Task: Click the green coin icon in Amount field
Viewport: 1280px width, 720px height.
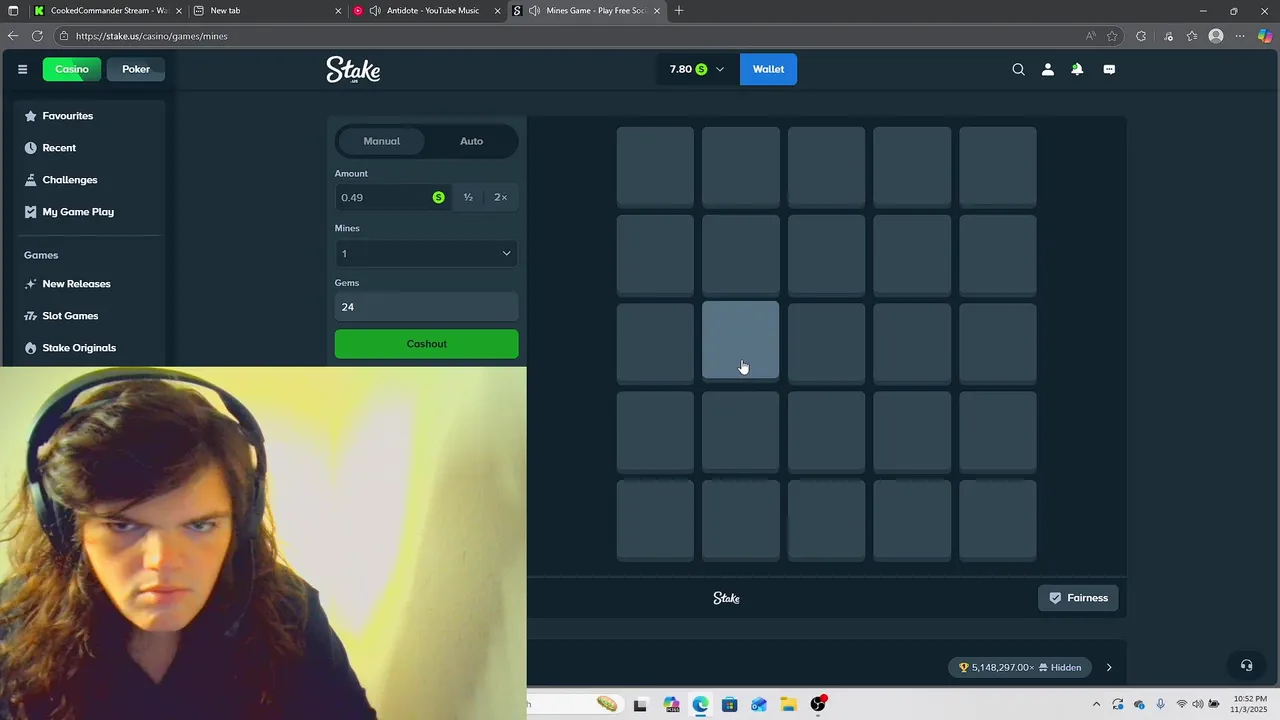Action: (438, 197)
